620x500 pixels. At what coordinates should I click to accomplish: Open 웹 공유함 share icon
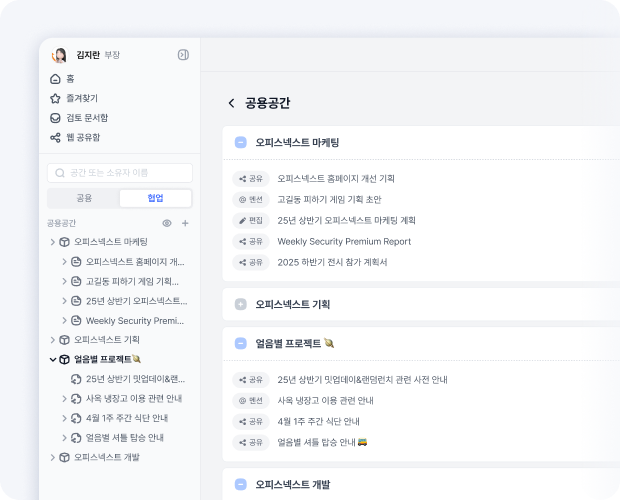coord(56,137)
